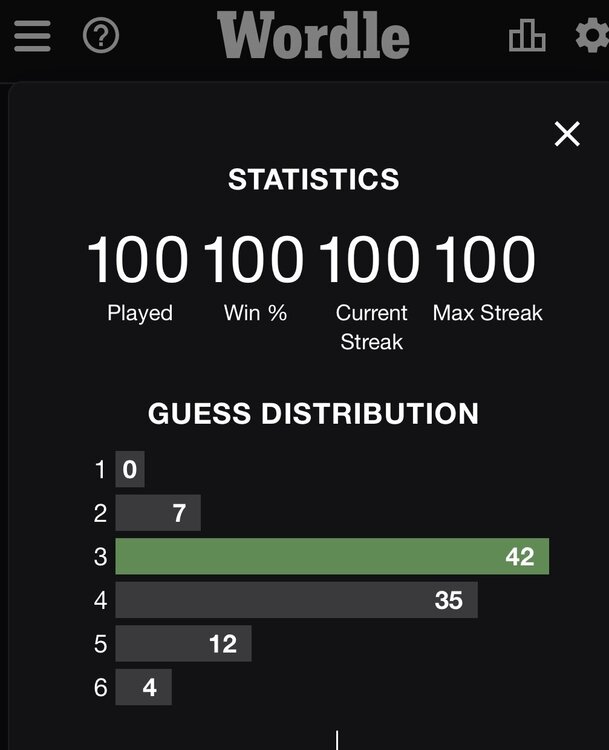Click the 4-guess bar showing 35
The height and width of the screenshot is (750, 609).
tap(296, 600)
